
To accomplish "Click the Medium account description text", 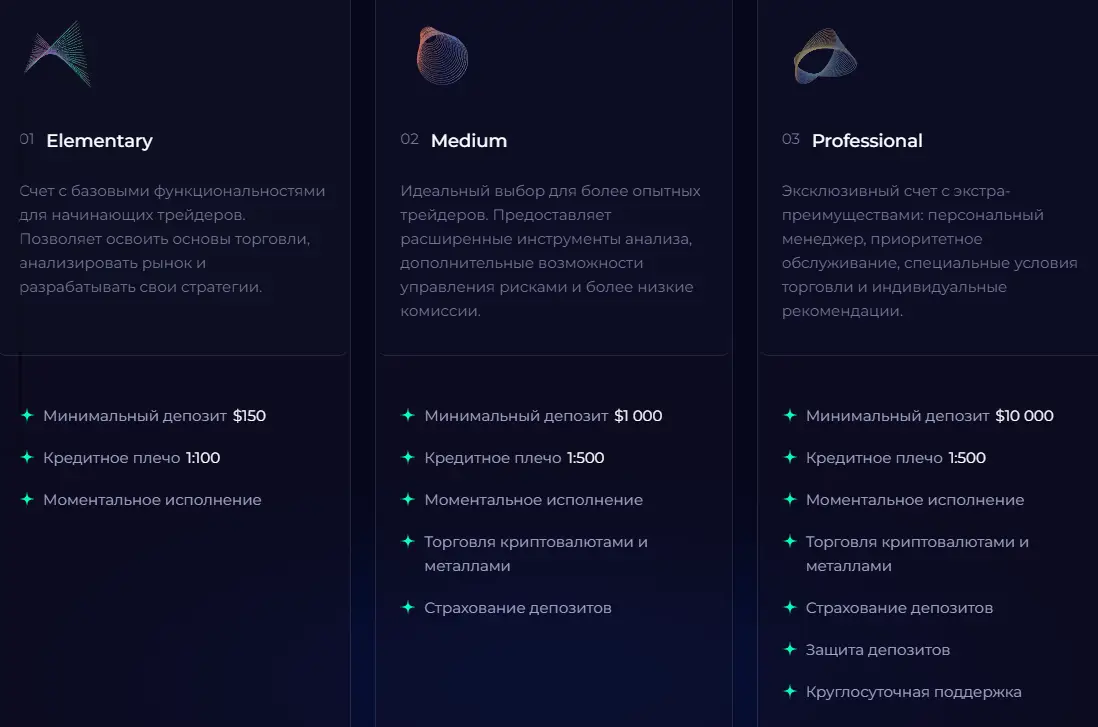I will 550,251.
